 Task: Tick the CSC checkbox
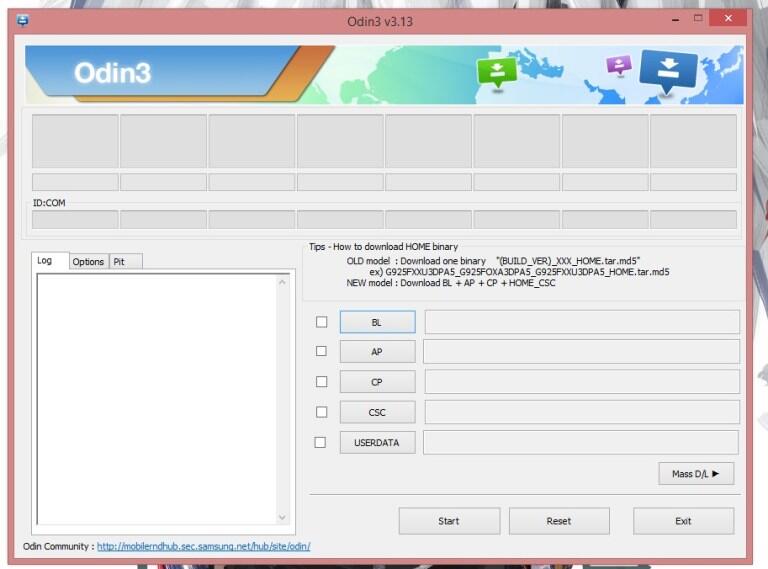[321, 412]
